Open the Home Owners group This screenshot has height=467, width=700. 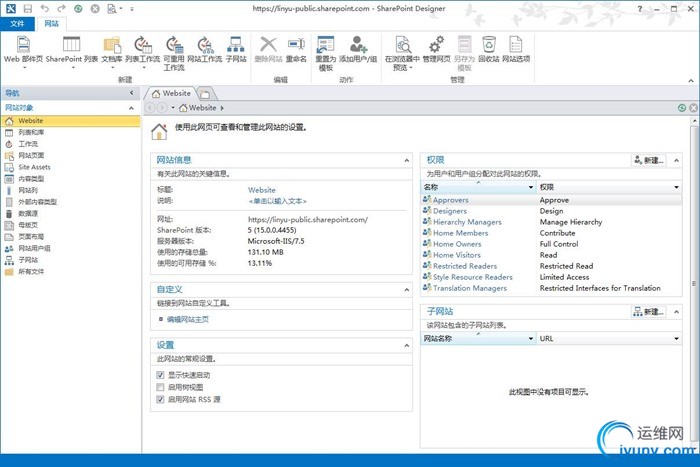pos(457,244)
